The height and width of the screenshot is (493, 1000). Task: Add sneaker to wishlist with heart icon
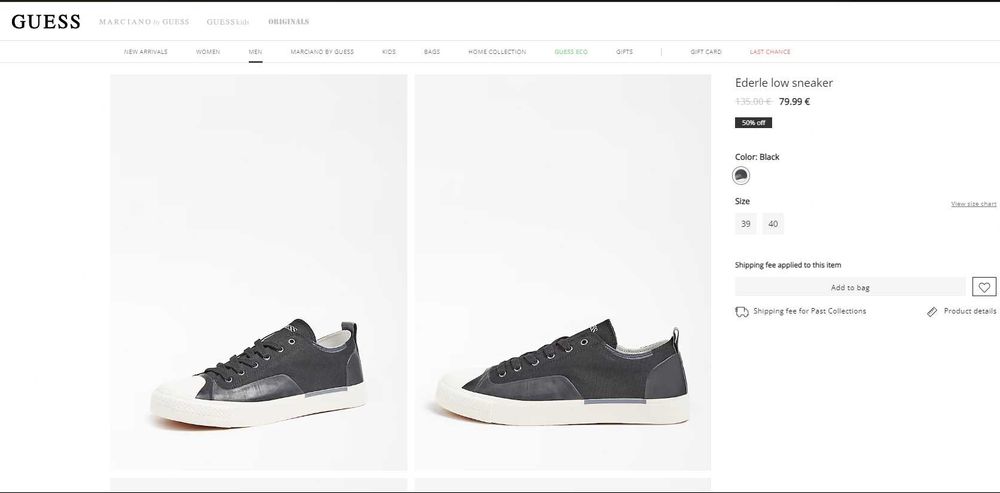coord(984,287)
